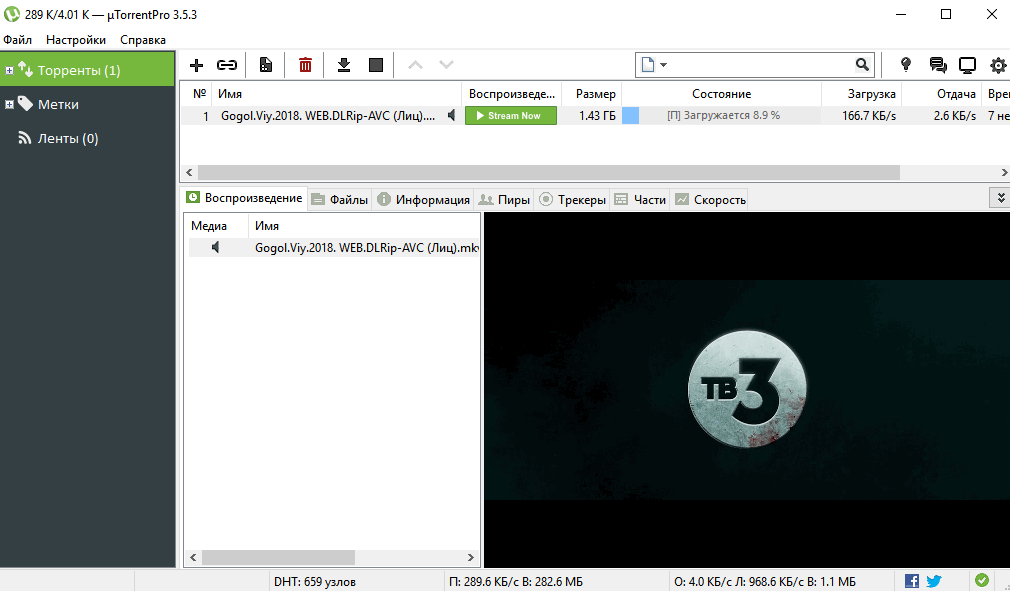Click scroll right arrow of media list
Screen dimensions: 1010x591
470,557
